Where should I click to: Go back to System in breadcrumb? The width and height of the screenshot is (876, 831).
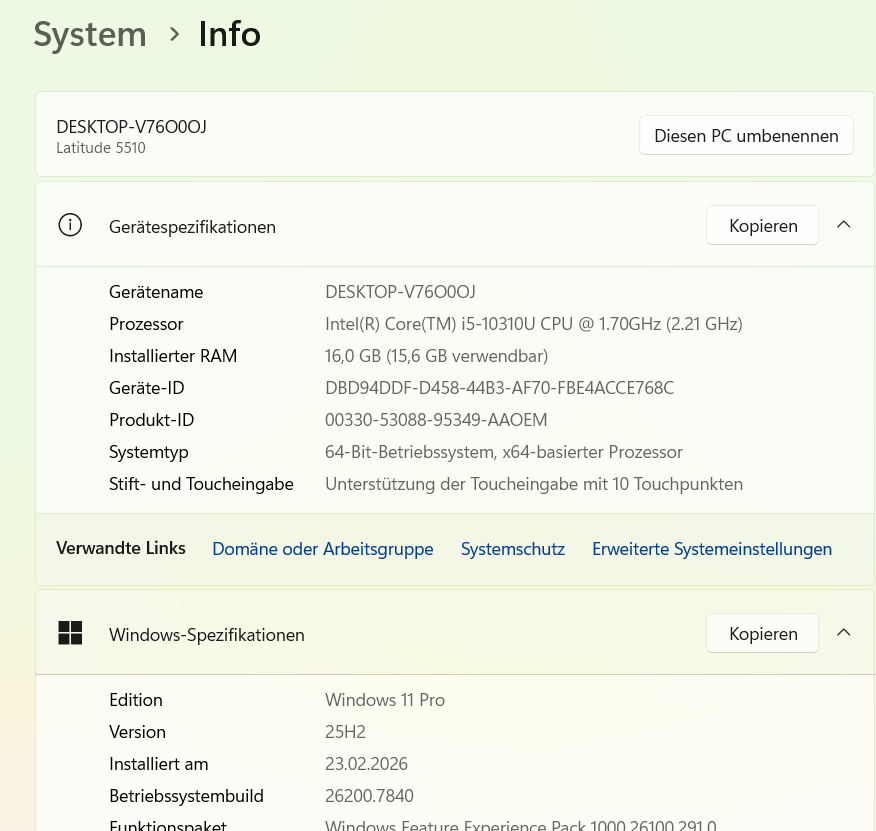90,34
